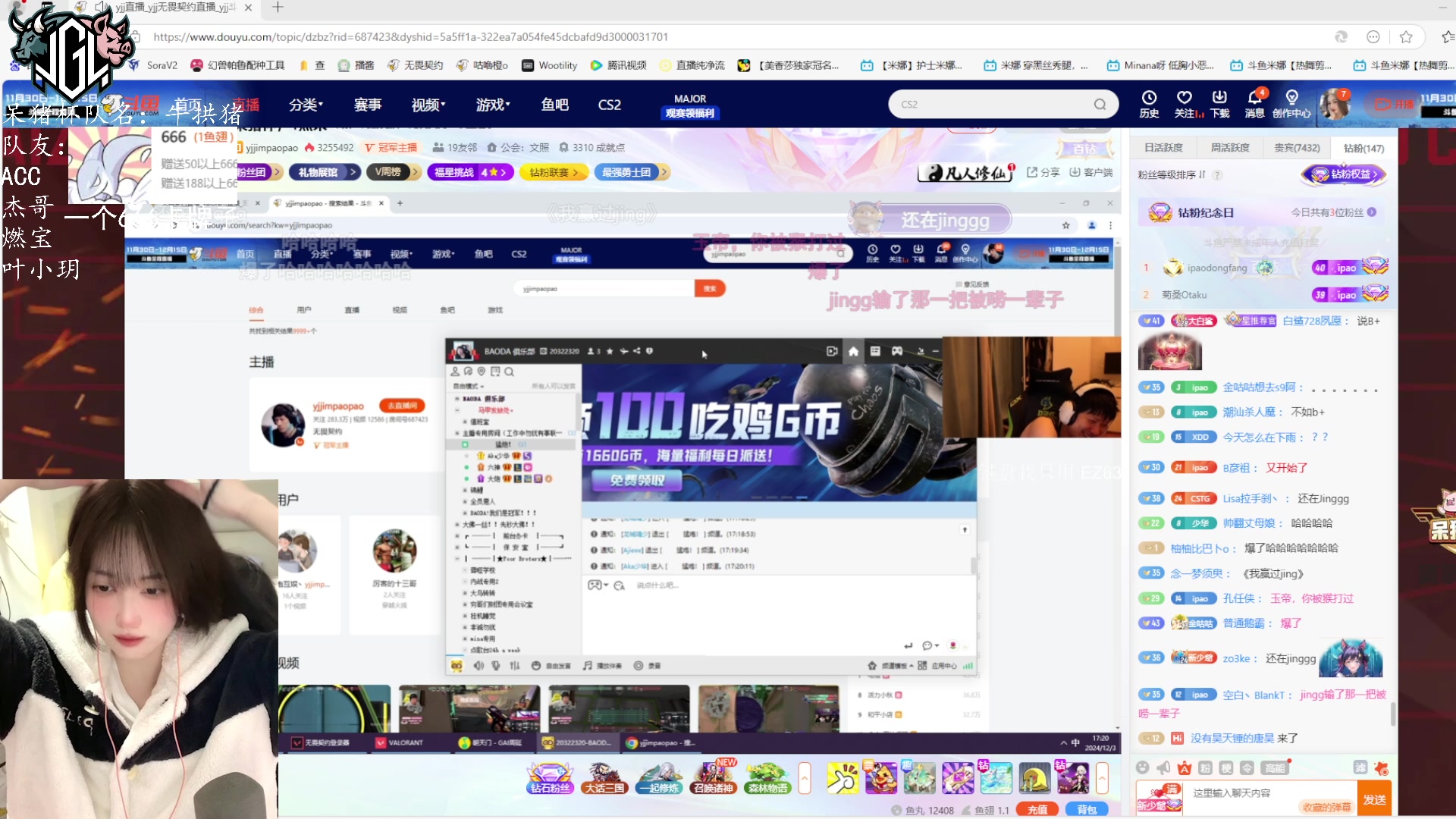
Task: Expand the gift list up-arrow at right end
Action: [x=1102, y=778]
